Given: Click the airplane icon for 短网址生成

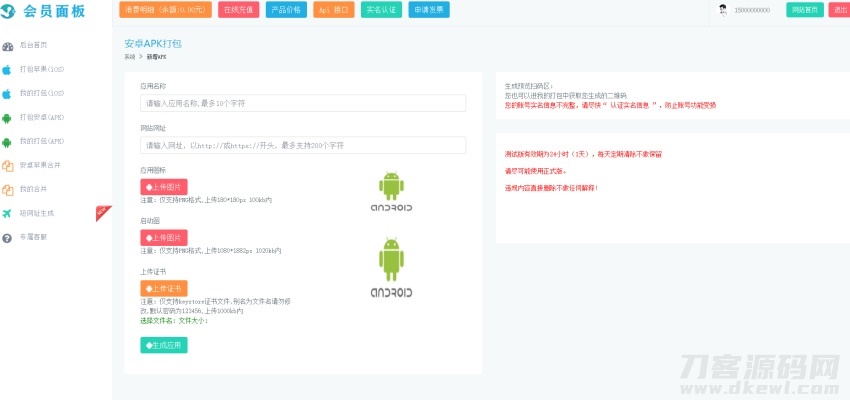Looking at the screenshot, I should [x=8, y=213].
